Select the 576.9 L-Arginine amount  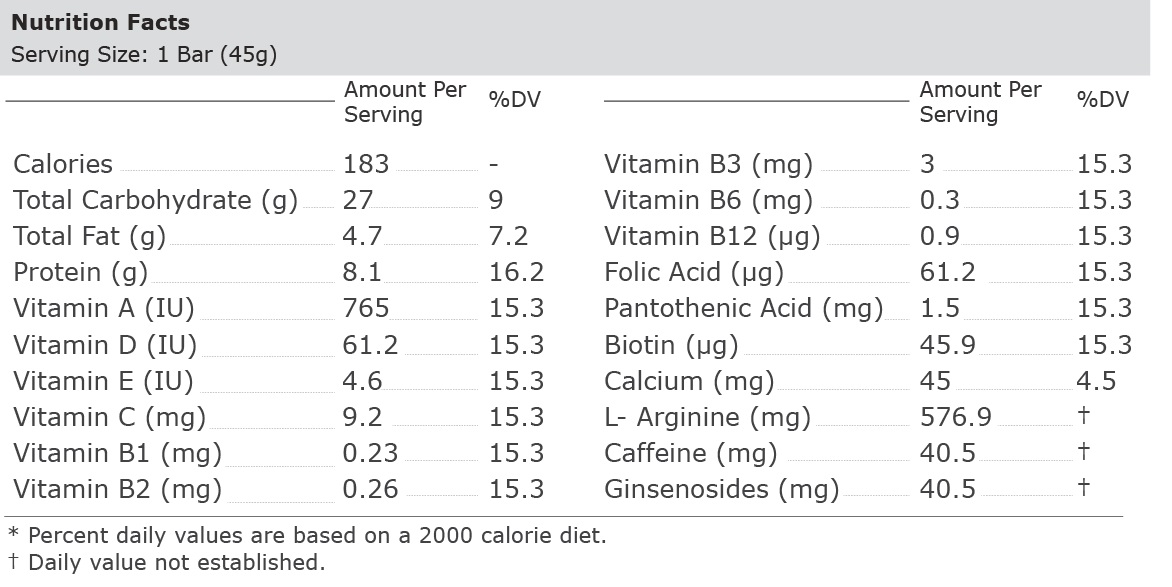coord(956,417)
